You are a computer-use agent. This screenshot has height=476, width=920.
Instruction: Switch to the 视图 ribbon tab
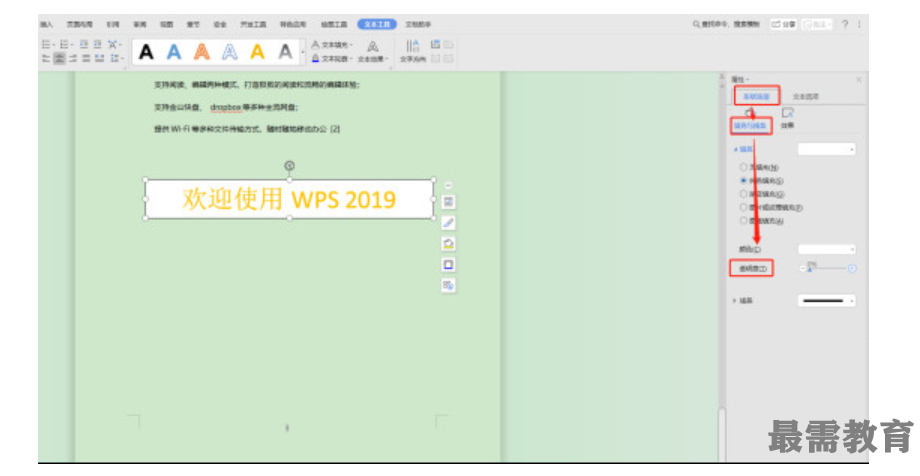point(167,24)
